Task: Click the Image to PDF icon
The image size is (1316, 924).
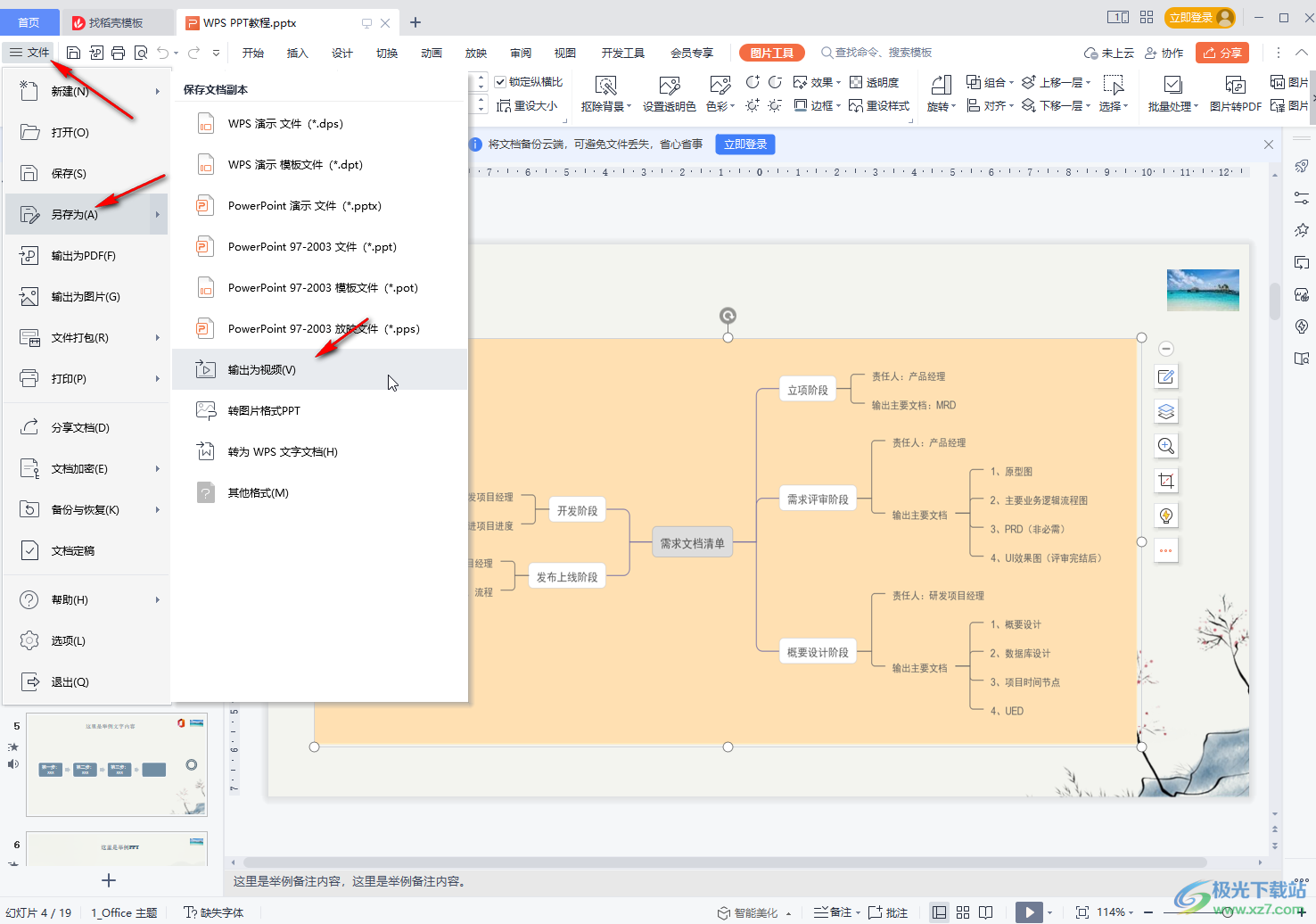Action: tap(1235, 93)
